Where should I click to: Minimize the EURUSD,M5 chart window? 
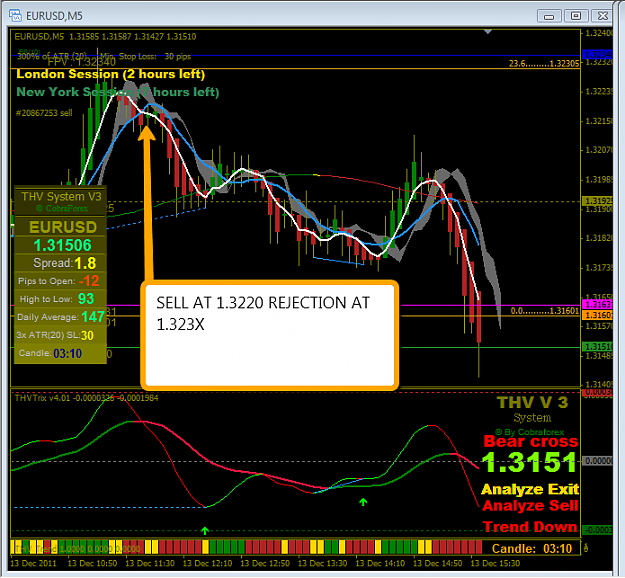point(549,16)
